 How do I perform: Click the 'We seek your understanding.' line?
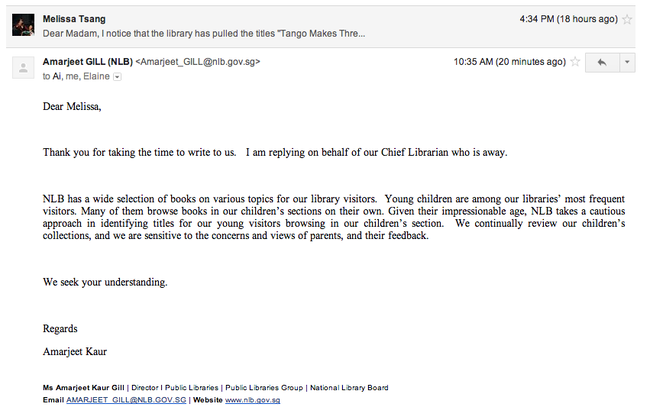click(x=105, y=282)
